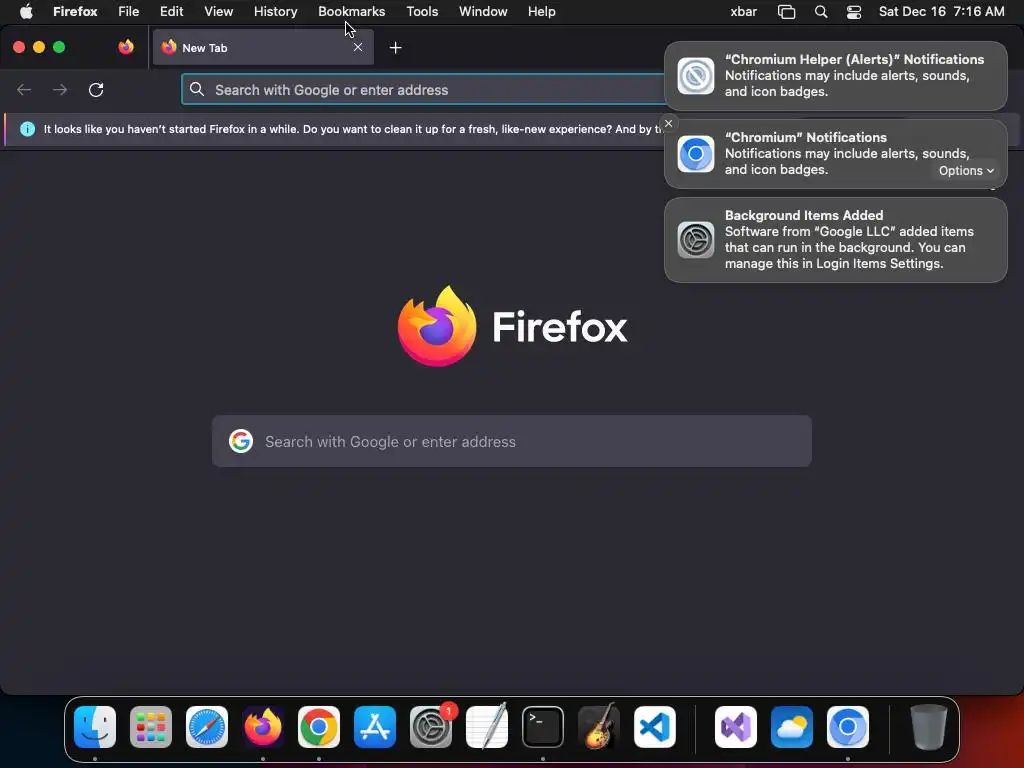Image resolution: width=1024 pixels, height=768 pixels.
Task: Open the Edit menu
Action: pos(171,11)
